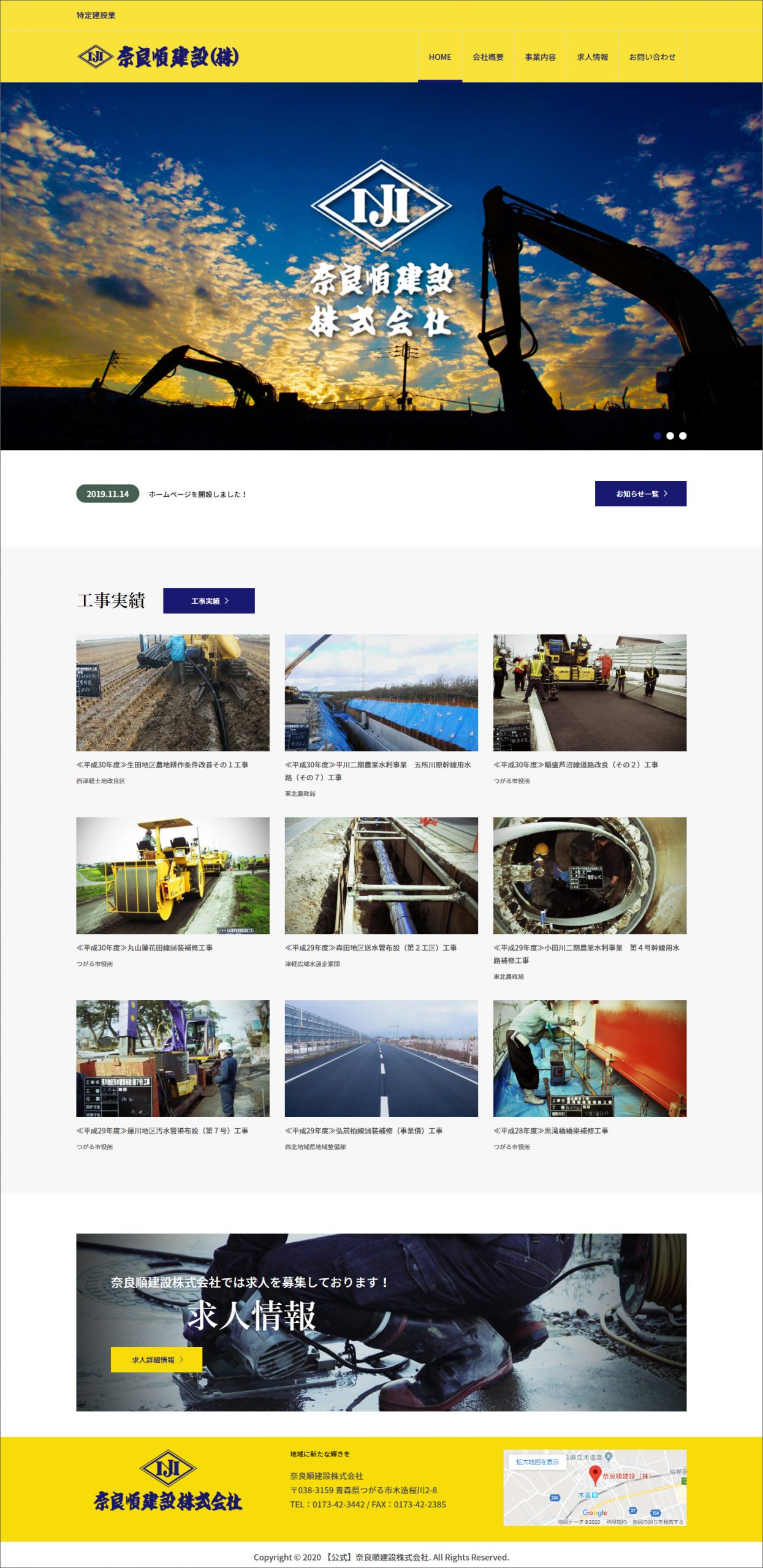Select the third slider dot
Viewport: 763px width, 1568px height.
click(x=683, y=435)
